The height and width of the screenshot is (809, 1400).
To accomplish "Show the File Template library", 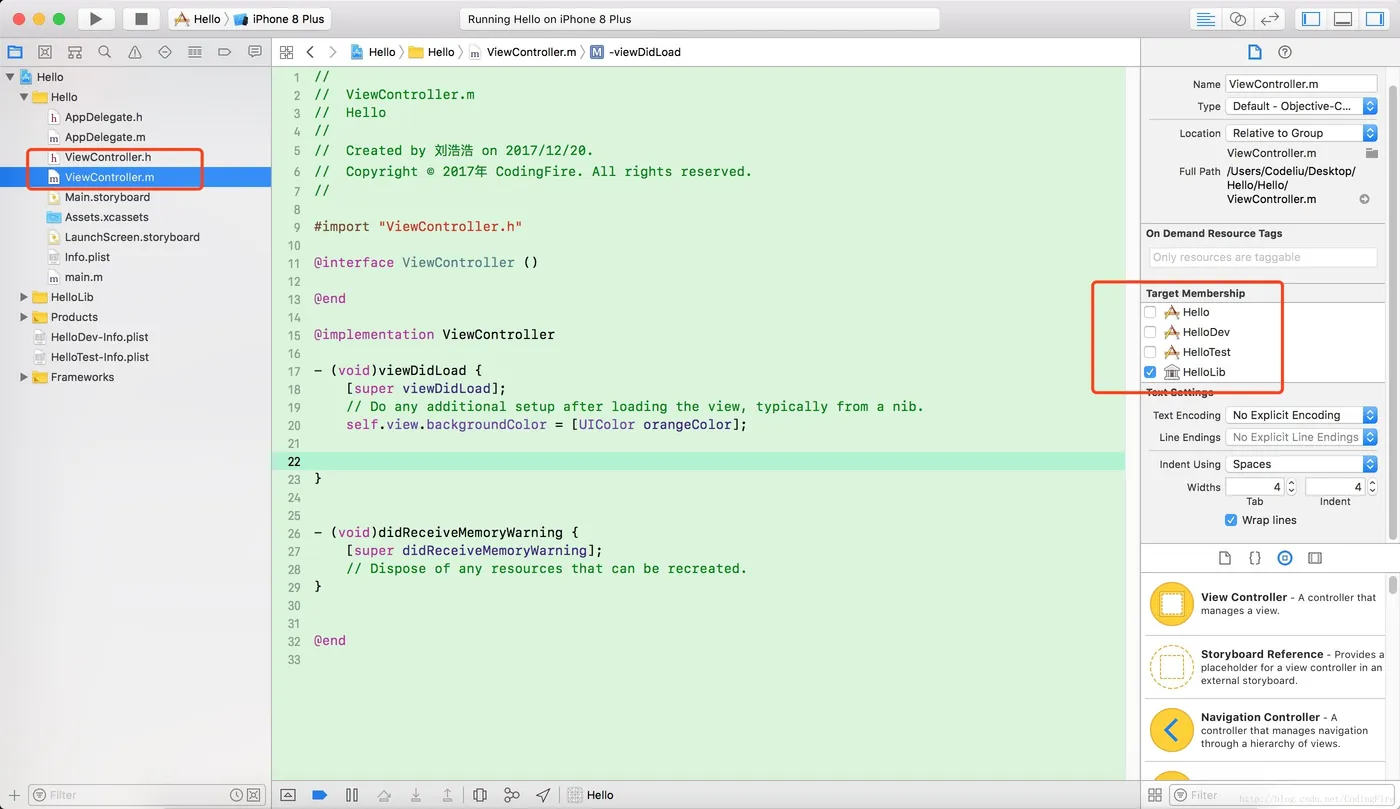I will pyautogui.click(x=1225, y=558).
